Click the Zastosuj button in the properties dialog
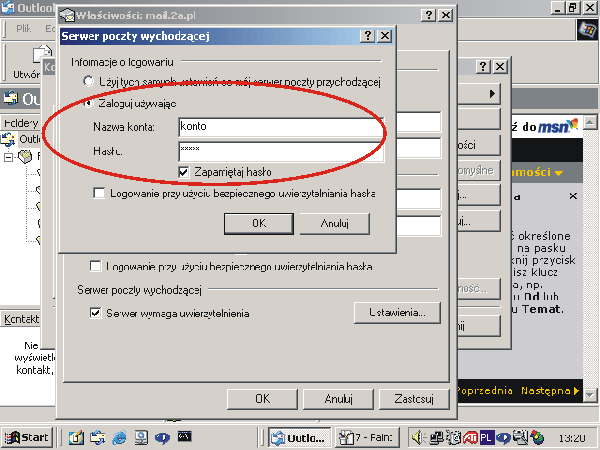 (x=413, y=398)
